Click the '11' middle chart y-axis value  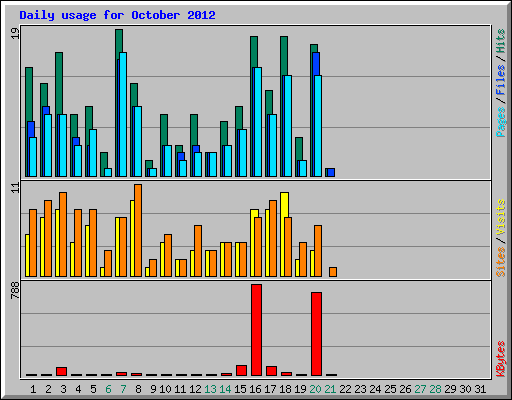15,188
